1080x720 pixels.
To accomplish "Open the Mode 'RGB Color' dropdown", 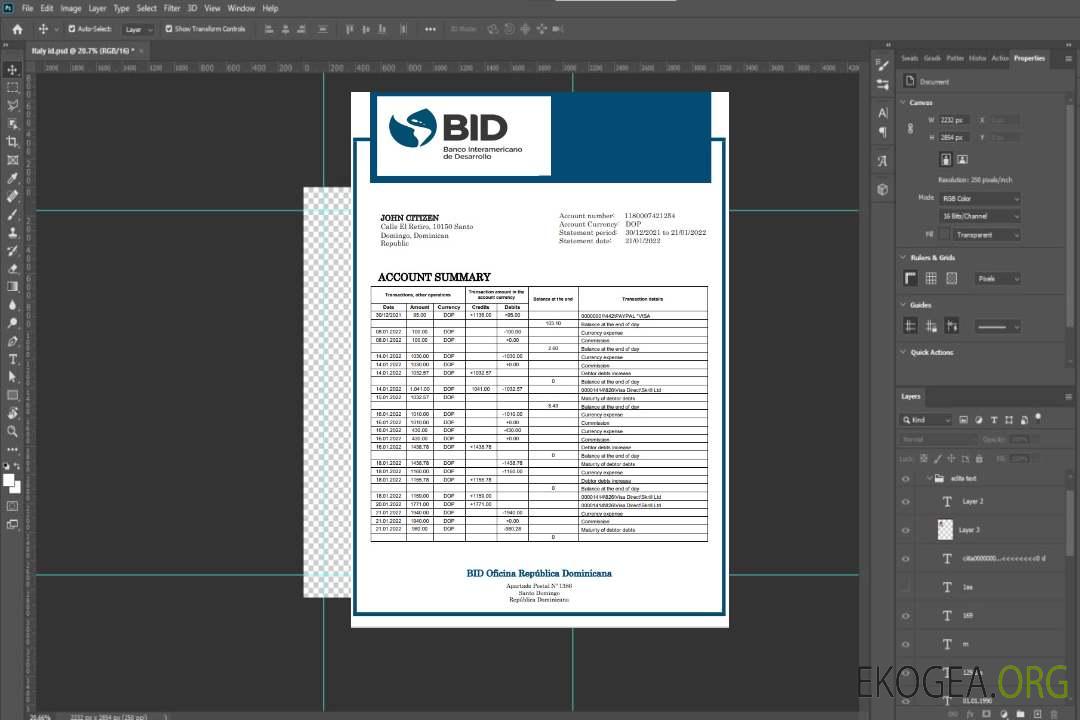I will (x=980, y=198).
